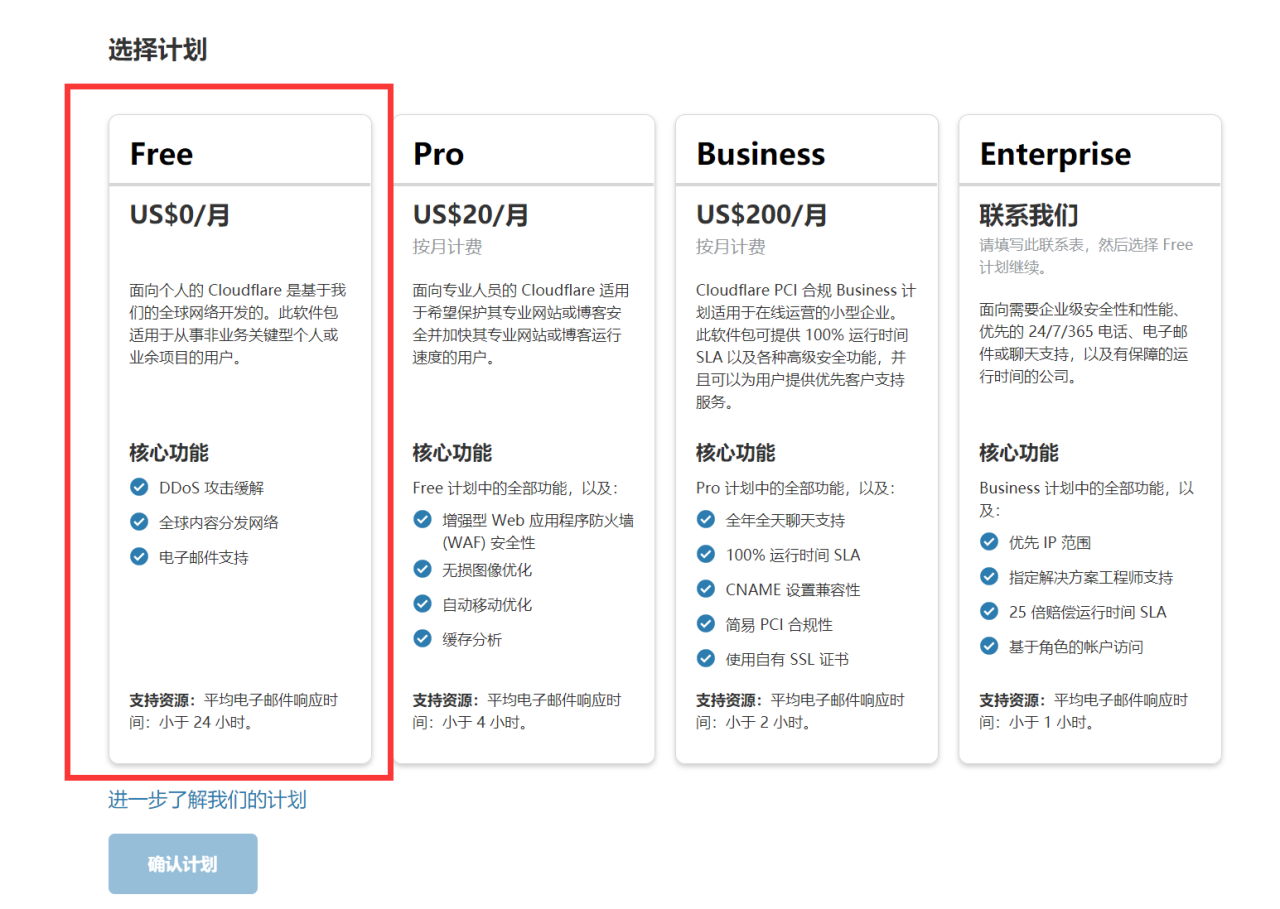Image resolution: width=1280 pixels, height=909 pixels.
Task: Click the checkmark icon beside 全年全天聊天支持
Action: pos(706,520)
